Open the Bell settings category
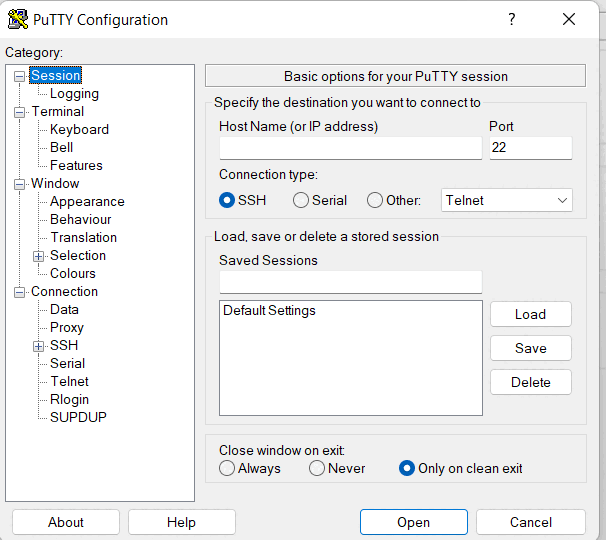This screenshot has height=540, width=606. tap(61, 147)
